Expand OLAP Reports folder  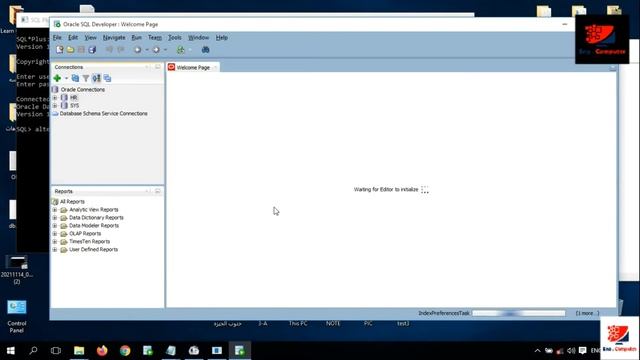click(x=55, y=233)
